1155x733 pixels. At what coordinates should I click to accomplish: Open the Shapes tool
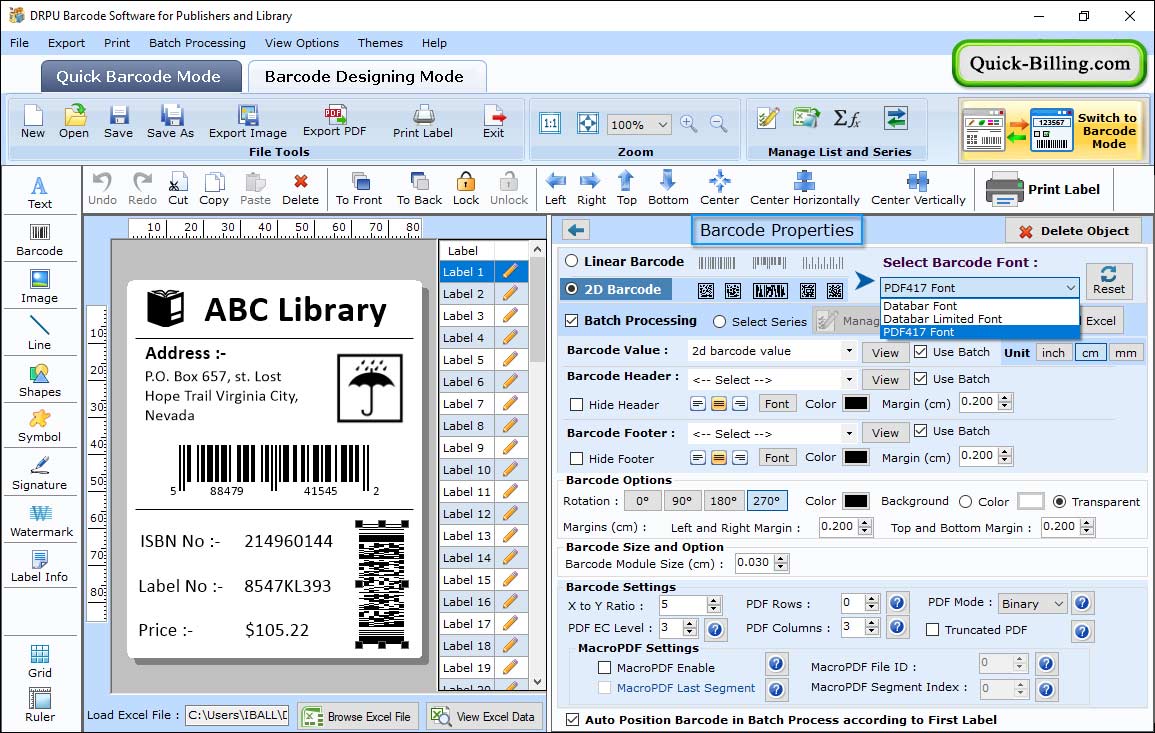pos(40,381)
